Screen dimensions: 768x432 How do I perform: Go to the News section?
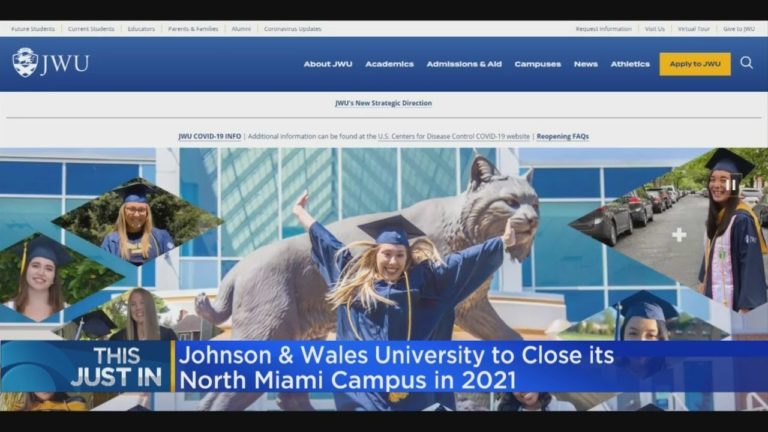585,64
